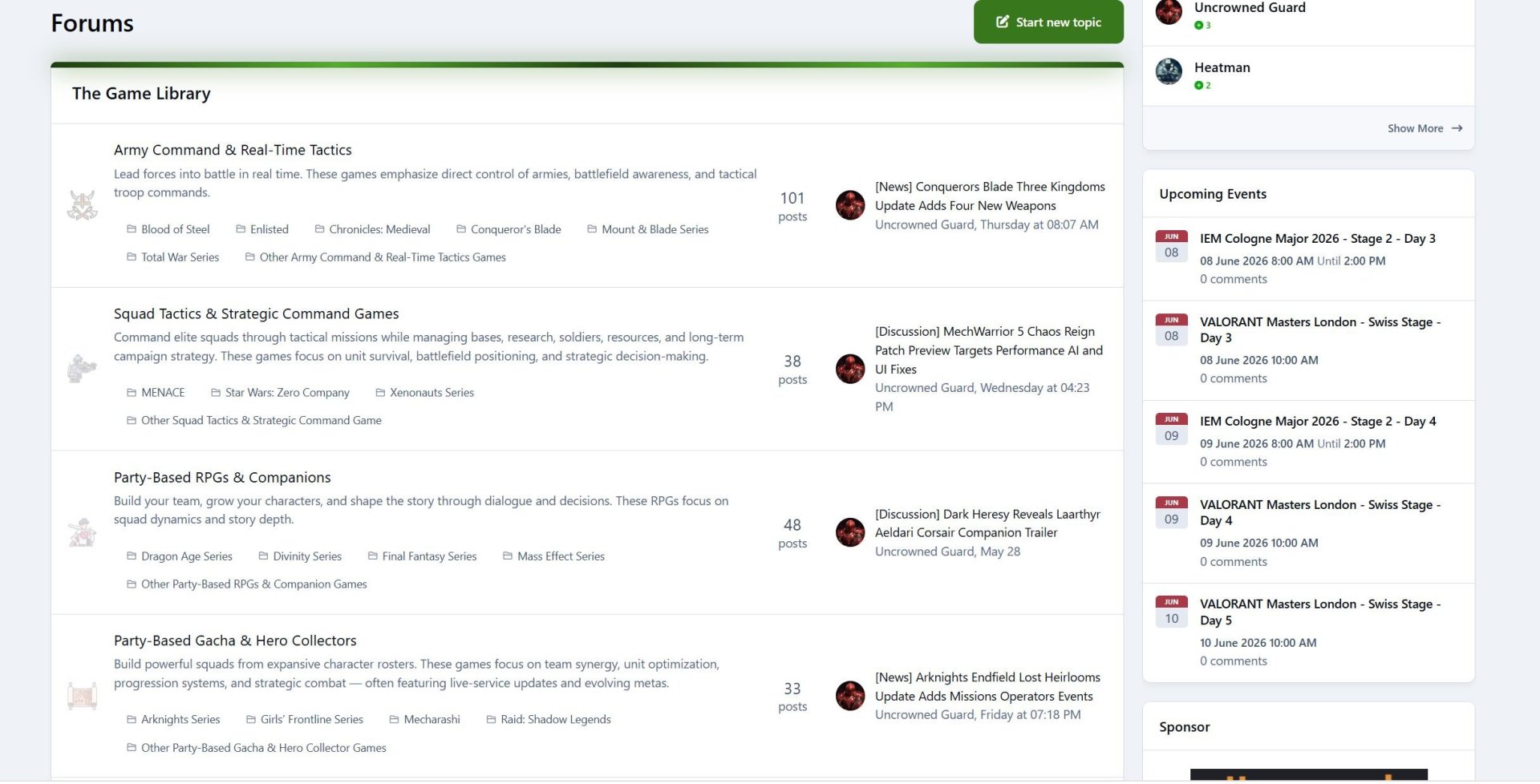This screenshot has height=784, width=1540.
Task: Open the Blood of Steel subforum
Action: coord(168,229)
